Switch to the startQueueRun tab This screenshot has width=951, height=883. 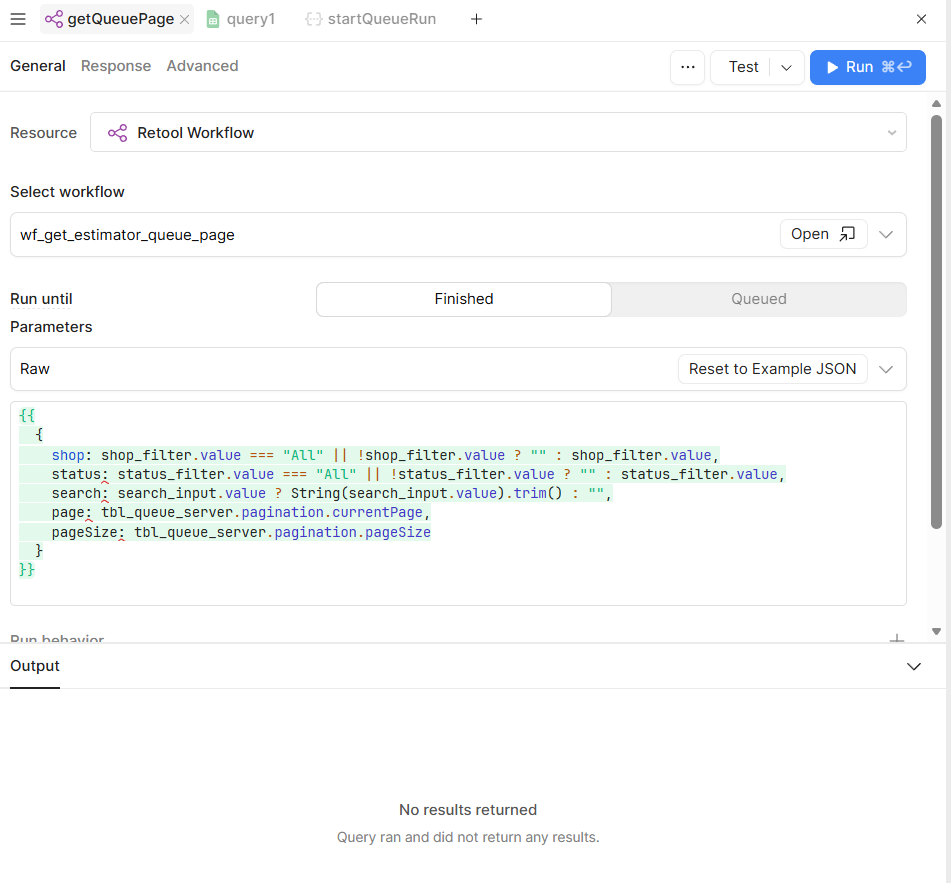(x=371, y=19)
